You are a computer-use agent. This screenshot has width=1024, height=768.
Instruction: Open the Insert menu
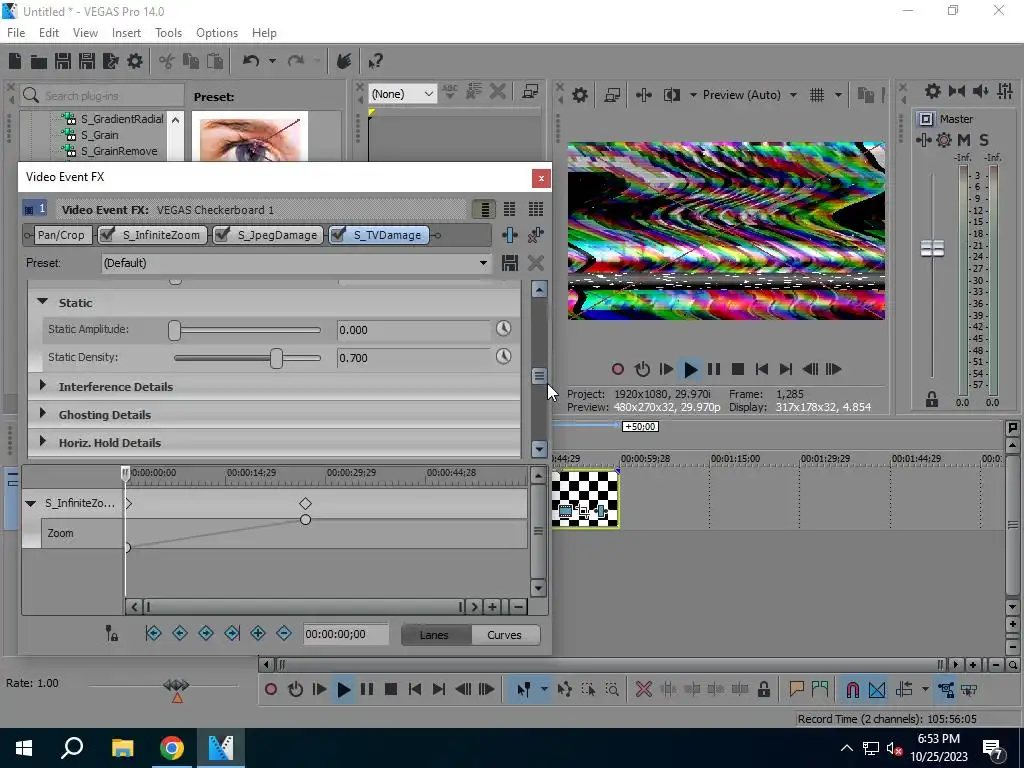coord(126,33)
